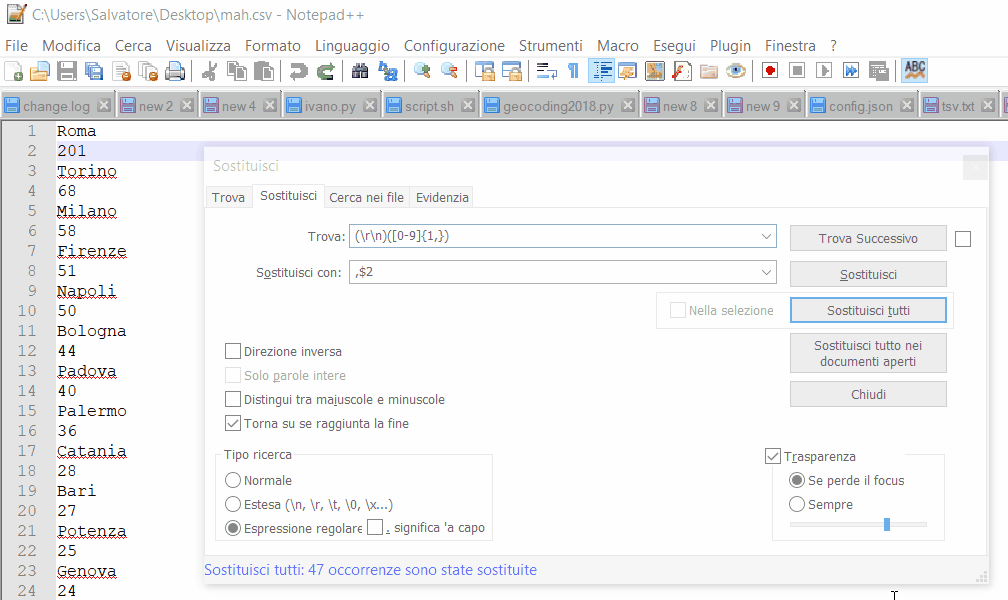Click the Print toolbar icon
Screen dimensions: 1008x600
(x=175, y=71)
